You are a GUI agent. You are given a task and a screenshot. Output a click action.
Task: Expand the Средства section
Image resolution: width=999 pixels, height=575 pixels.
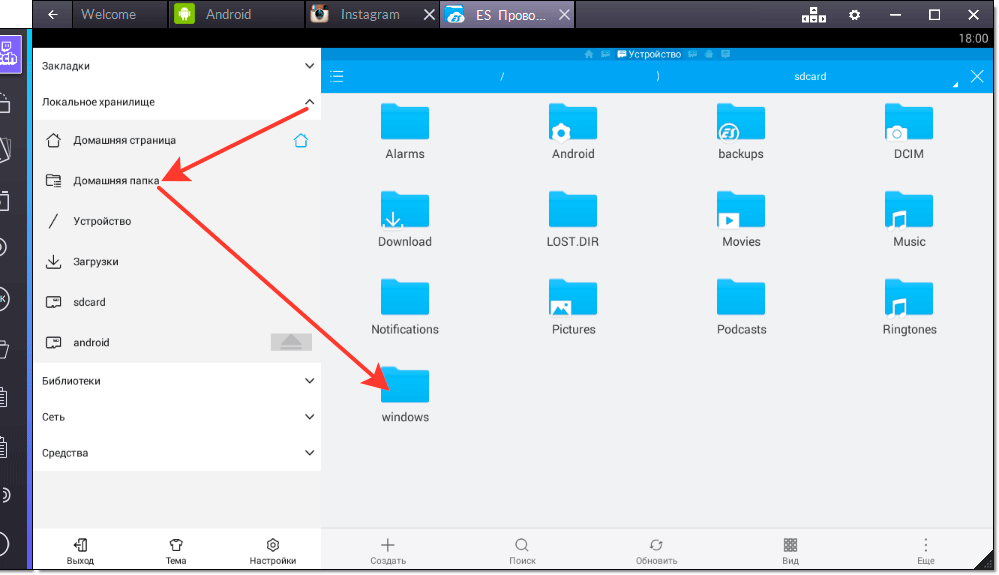click(177, 453)
